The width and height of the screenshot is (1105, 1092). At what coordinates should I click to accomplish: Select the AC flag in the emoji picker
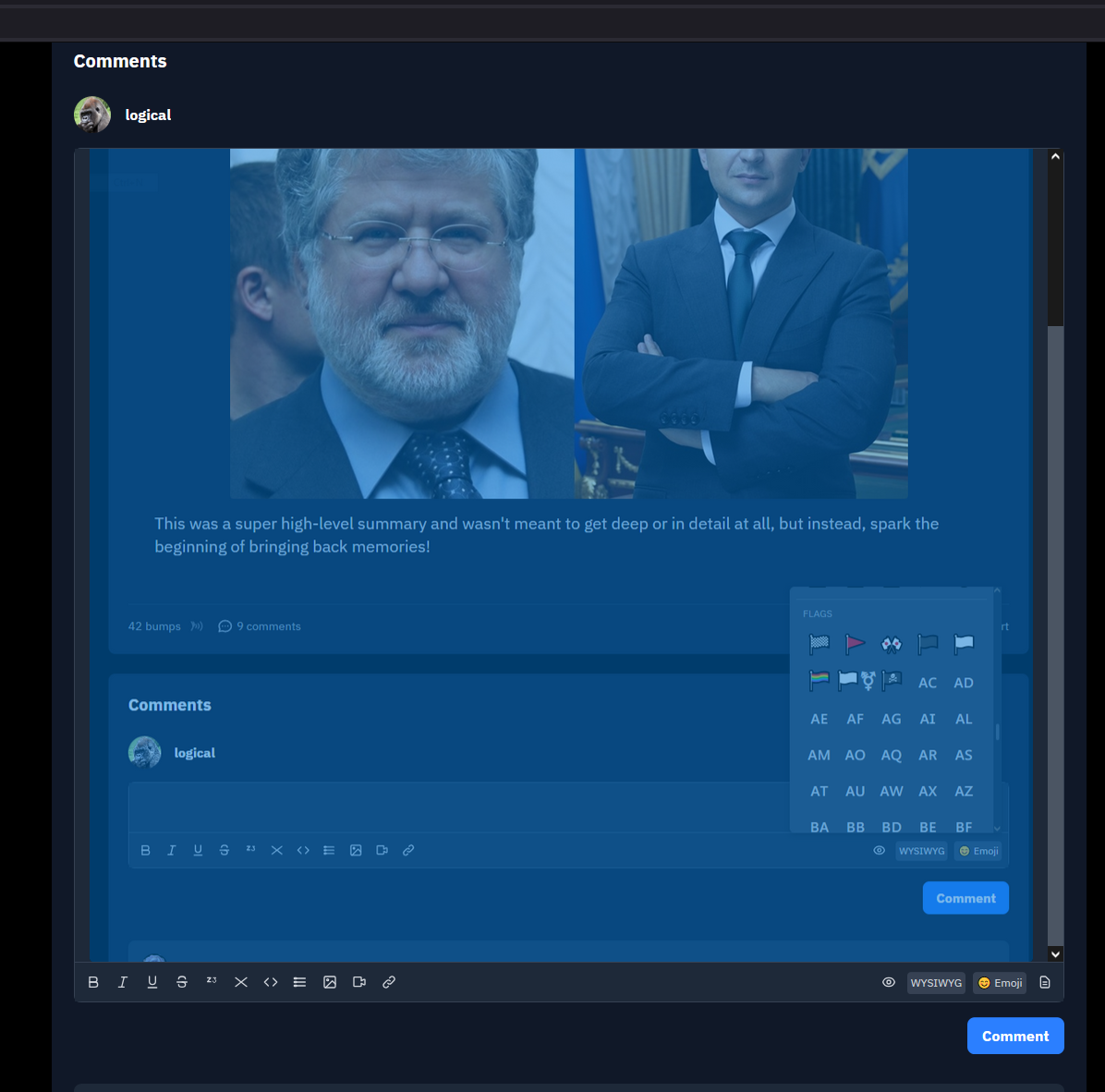tap(928, 683)
